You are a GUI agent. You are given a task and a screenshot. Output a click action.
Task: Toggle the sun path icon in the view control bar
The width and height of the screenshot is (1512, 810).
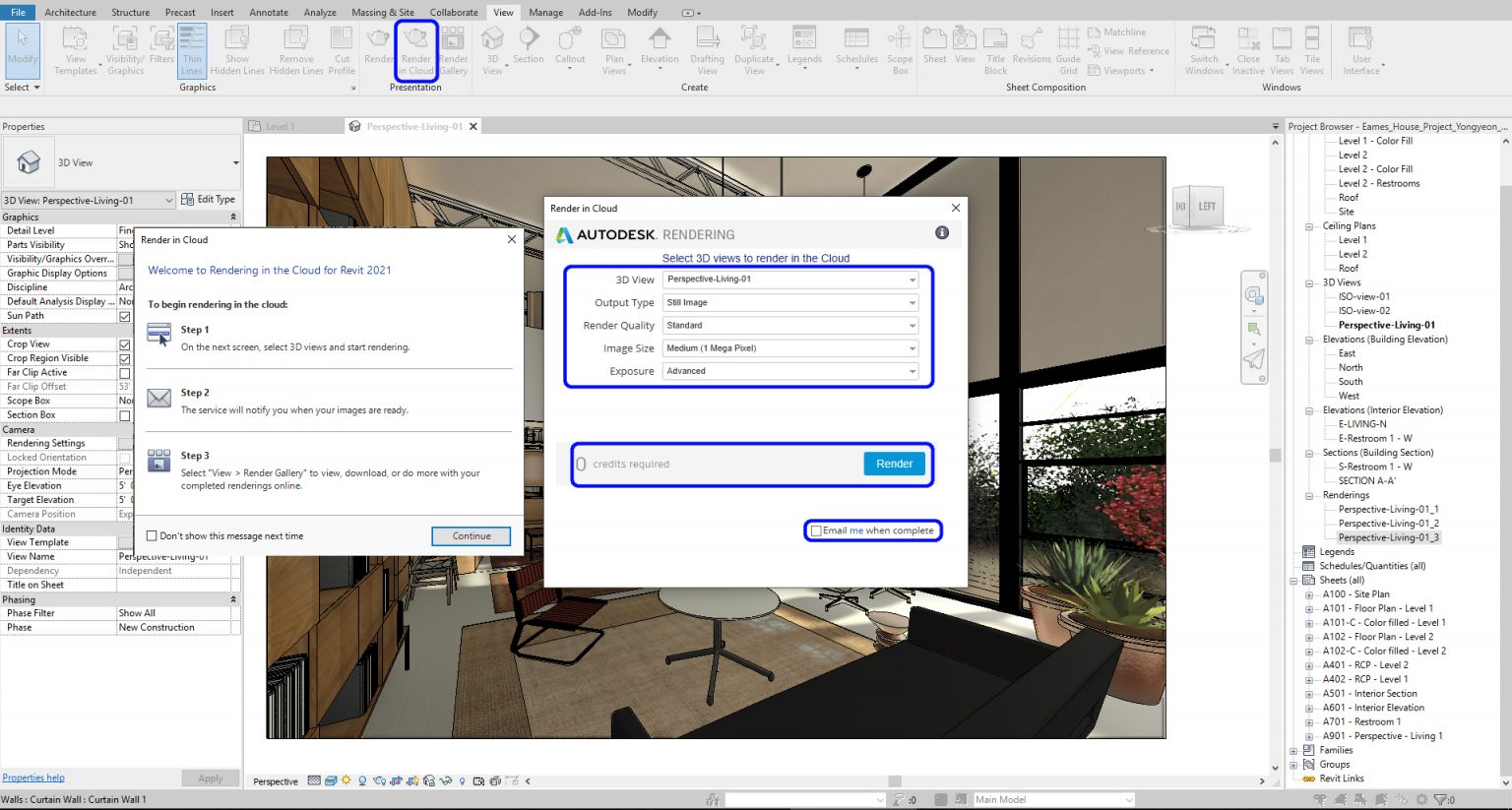[x=346, y=779]
